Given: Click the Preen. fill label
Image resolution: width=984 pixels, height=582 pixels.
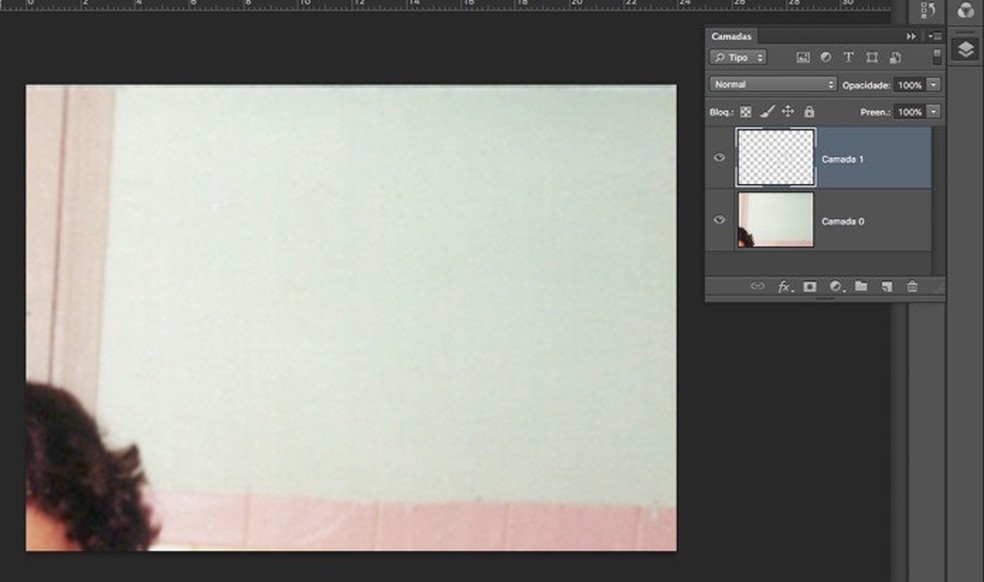Looking at the screenshot, I should pyautogui.click(x=875, y=112).
